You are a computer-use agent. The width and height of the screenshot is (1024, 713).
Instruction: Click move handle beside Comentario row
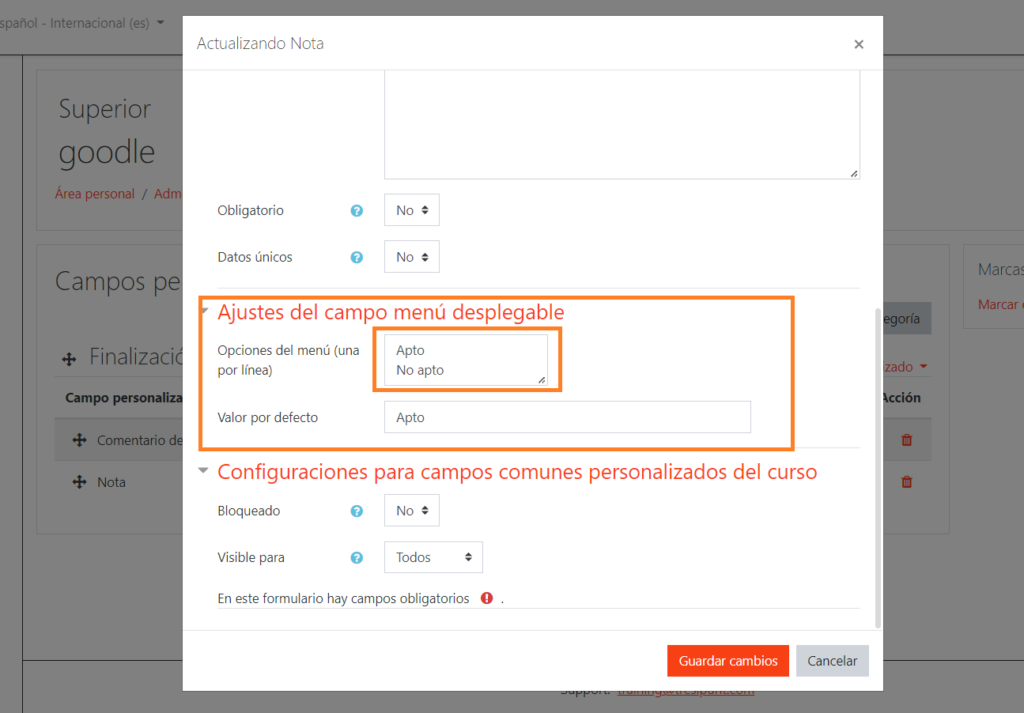pyautogui.click(x=79, y=440)
